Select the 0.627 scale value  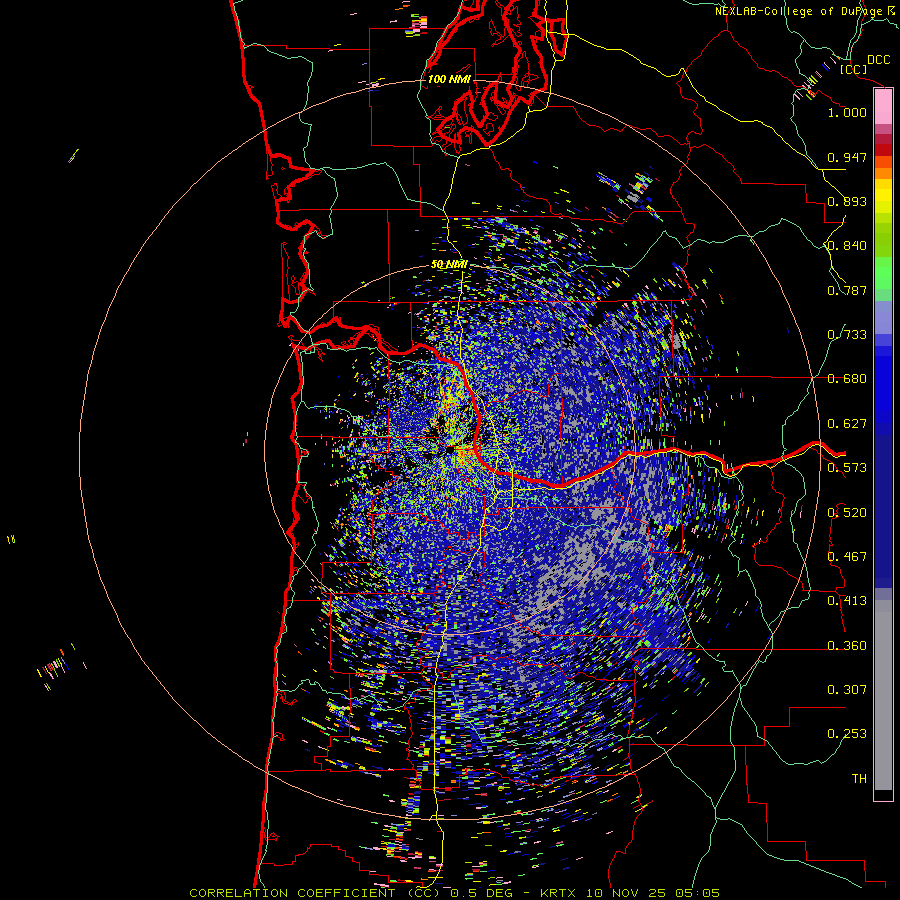point(847,424)
